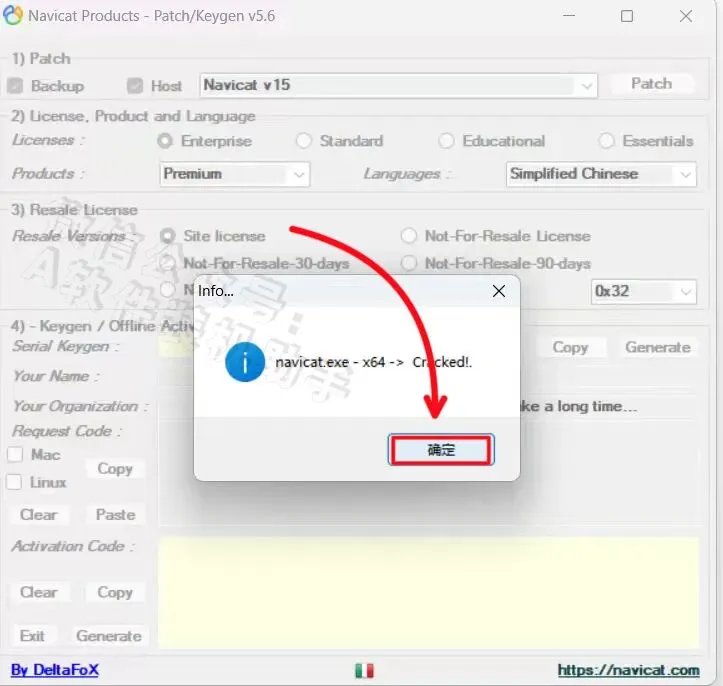The height and width of the screenshot is (686, 723).
Task: Toggle the Mac checkbox
Action: pos(15,455)
